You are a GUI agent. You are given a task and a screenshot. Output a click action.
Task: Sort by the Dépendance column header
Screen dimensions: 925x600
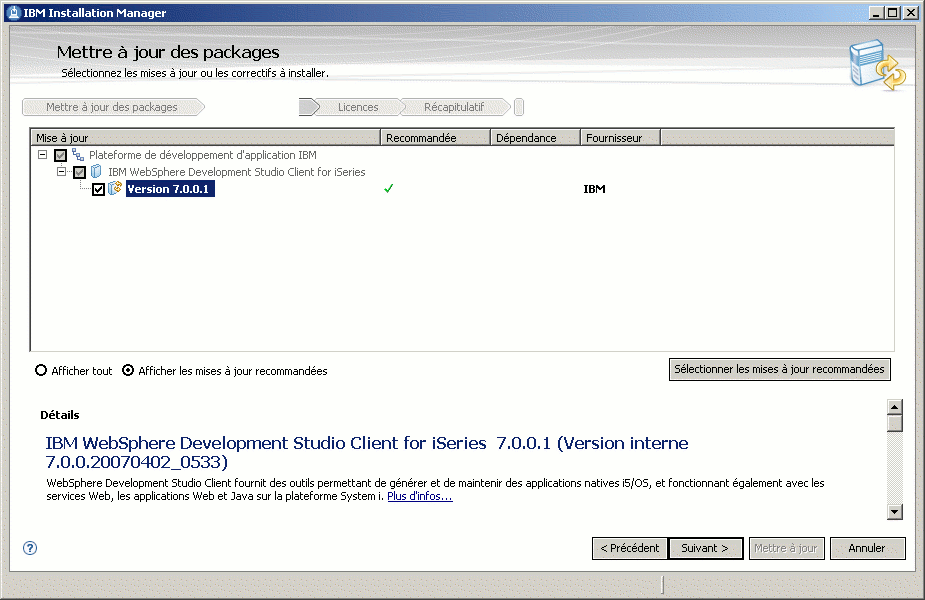coord(536,137)
